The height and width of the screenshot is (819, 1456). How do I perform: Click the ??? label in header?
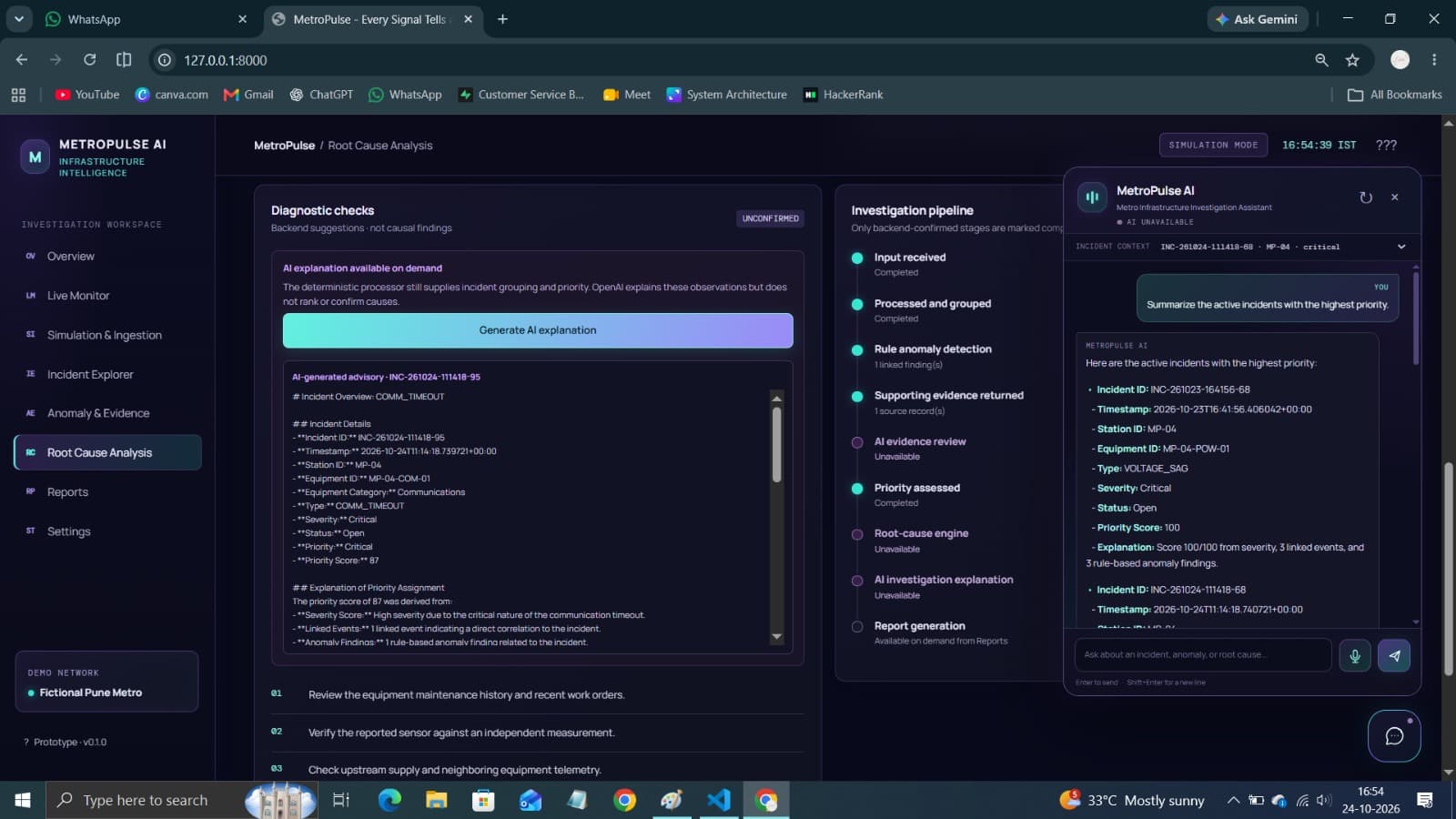coord(1386,145)
